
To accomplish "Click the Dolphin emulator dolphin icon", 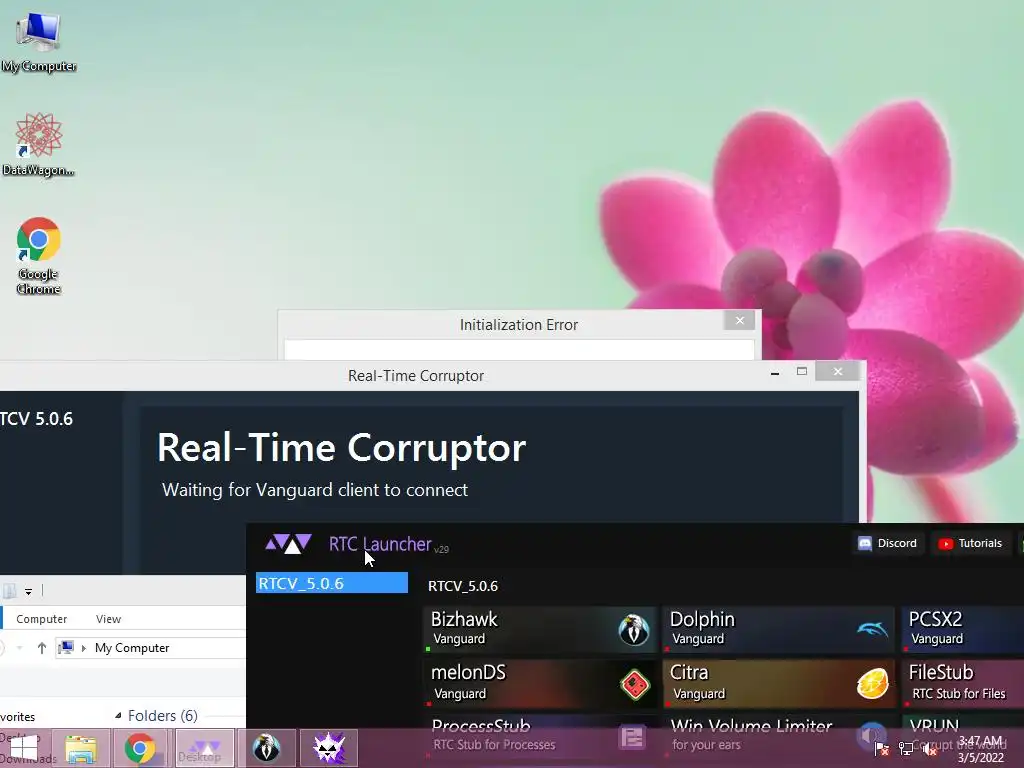I will pyautogui.click(x=872, y=629).
